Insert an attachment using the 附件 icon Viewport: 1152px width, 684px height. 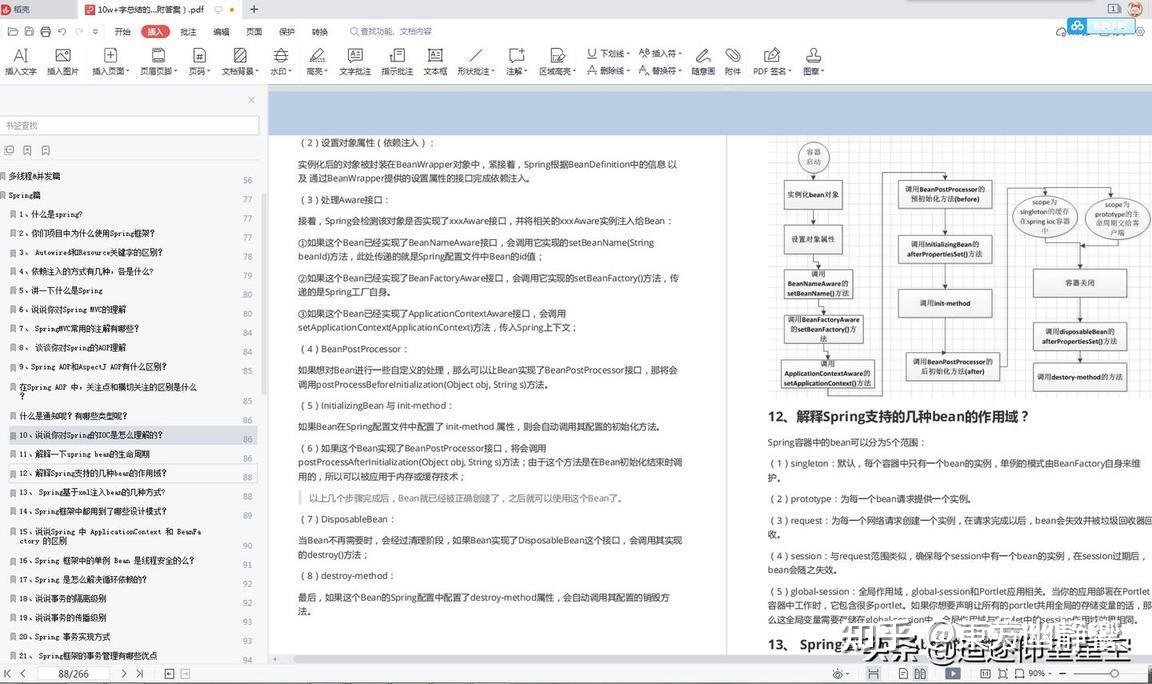[x=733, y=62]
